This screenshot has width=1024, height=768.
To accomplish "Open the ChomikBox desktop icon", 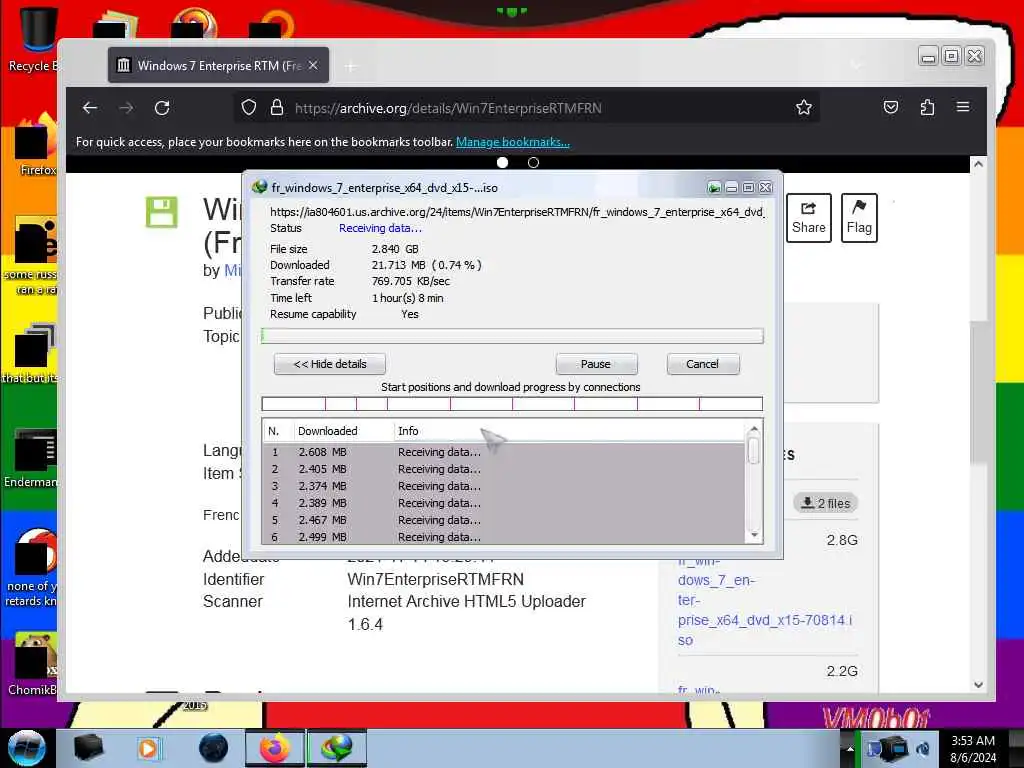I will click(x=33, y=664).
